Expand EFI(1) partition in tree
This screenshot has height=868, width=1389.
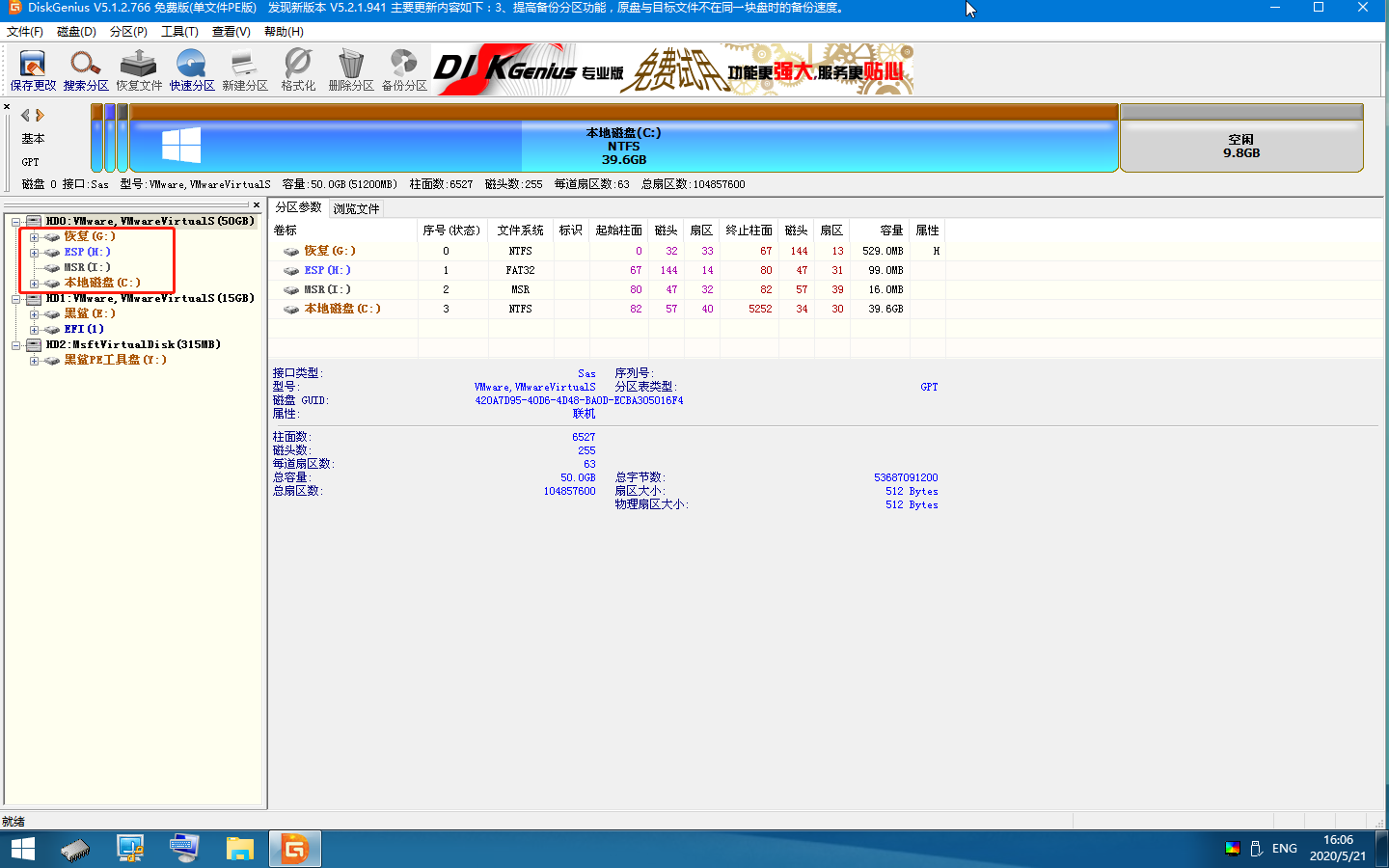34,330
